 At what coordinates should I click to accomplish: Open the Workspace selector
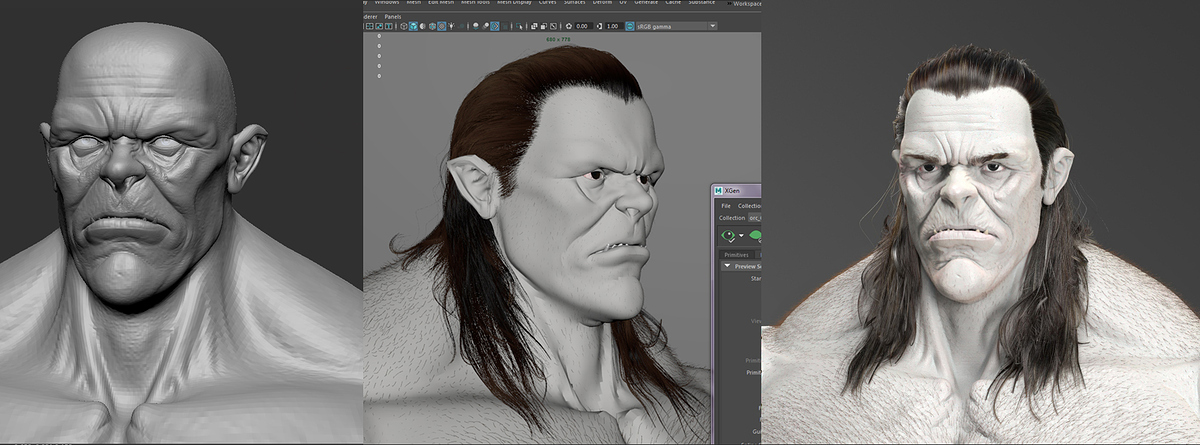[744, 4]
